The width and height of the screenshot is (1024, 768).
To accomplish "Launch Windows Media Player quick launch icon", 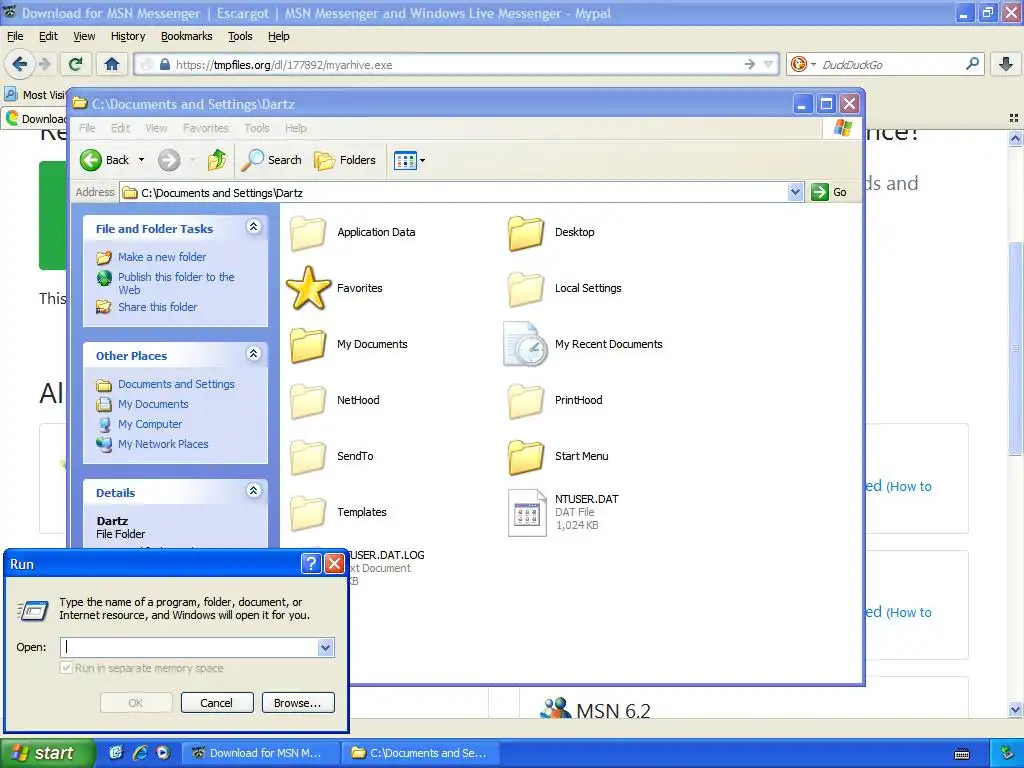I will coord(163,753).
